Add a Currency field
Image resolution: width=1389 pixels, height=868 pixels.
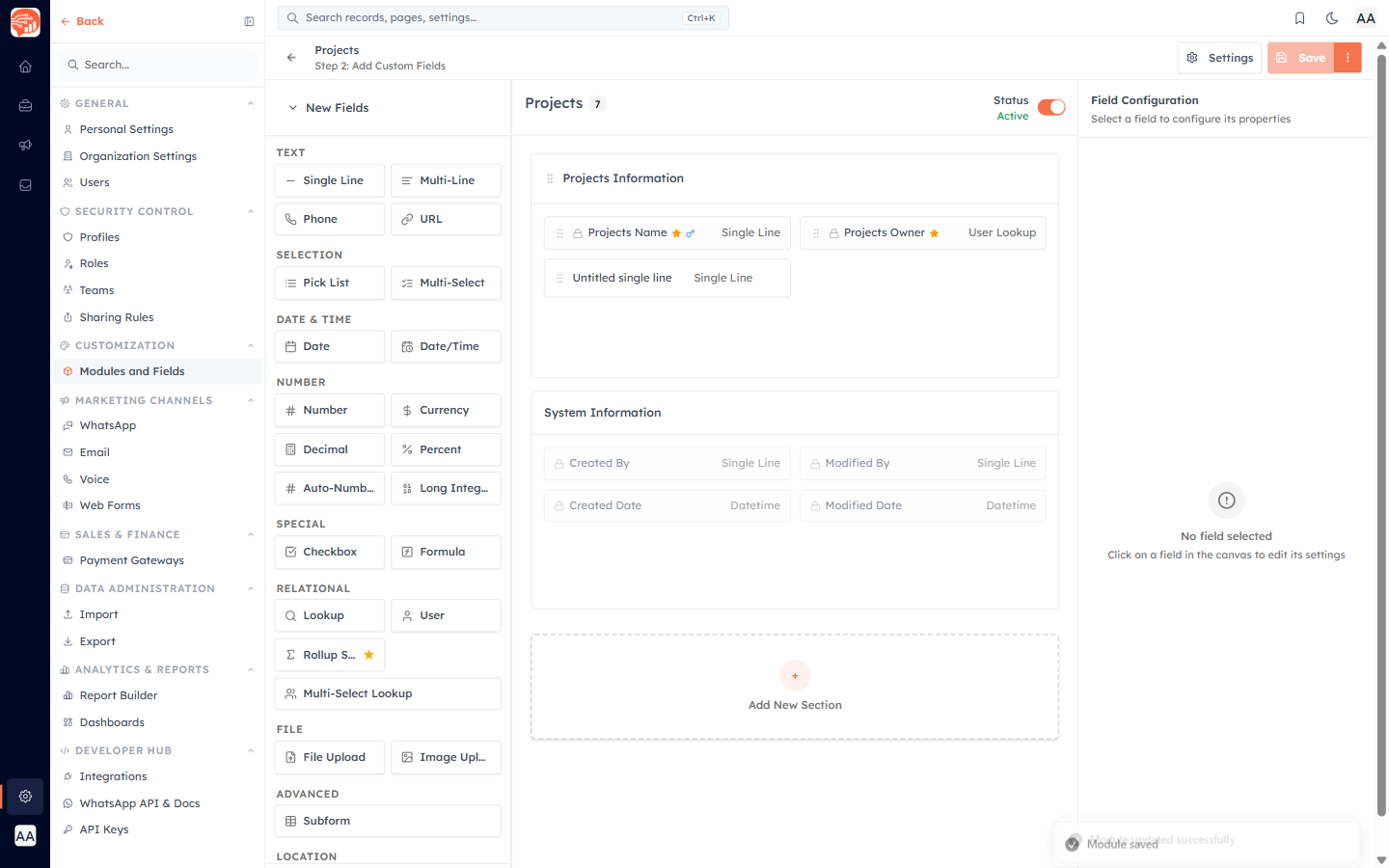446,410
